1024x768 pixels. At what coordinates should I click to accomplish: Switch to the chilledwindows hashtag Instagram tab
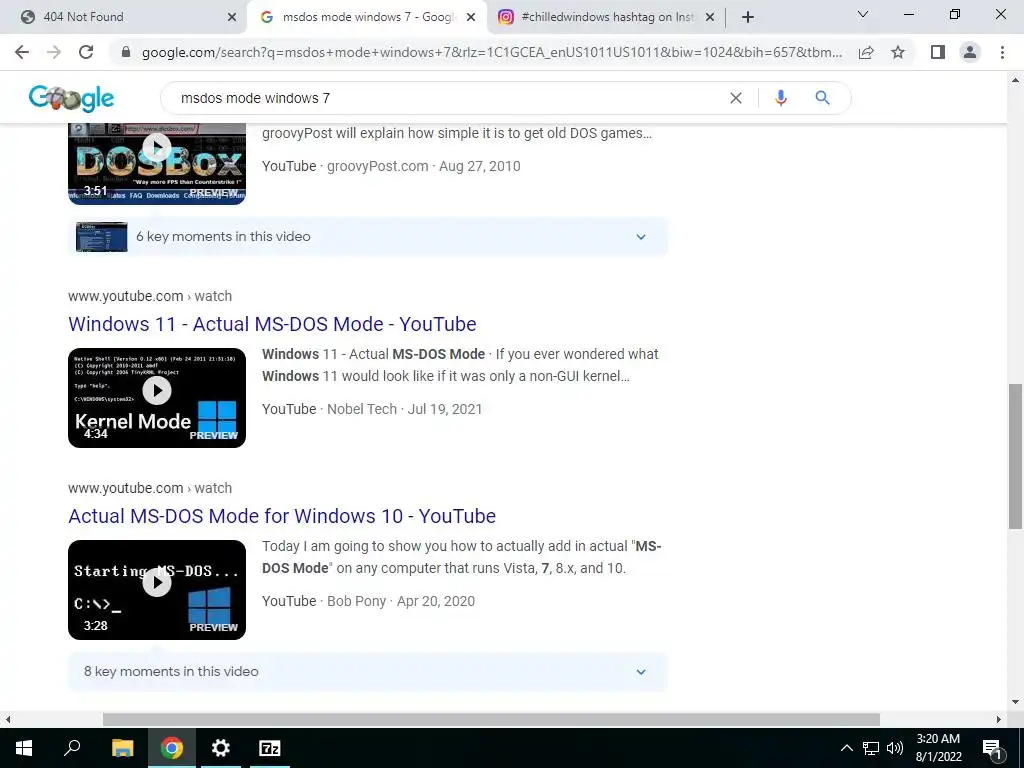click(x=607, y=17)
